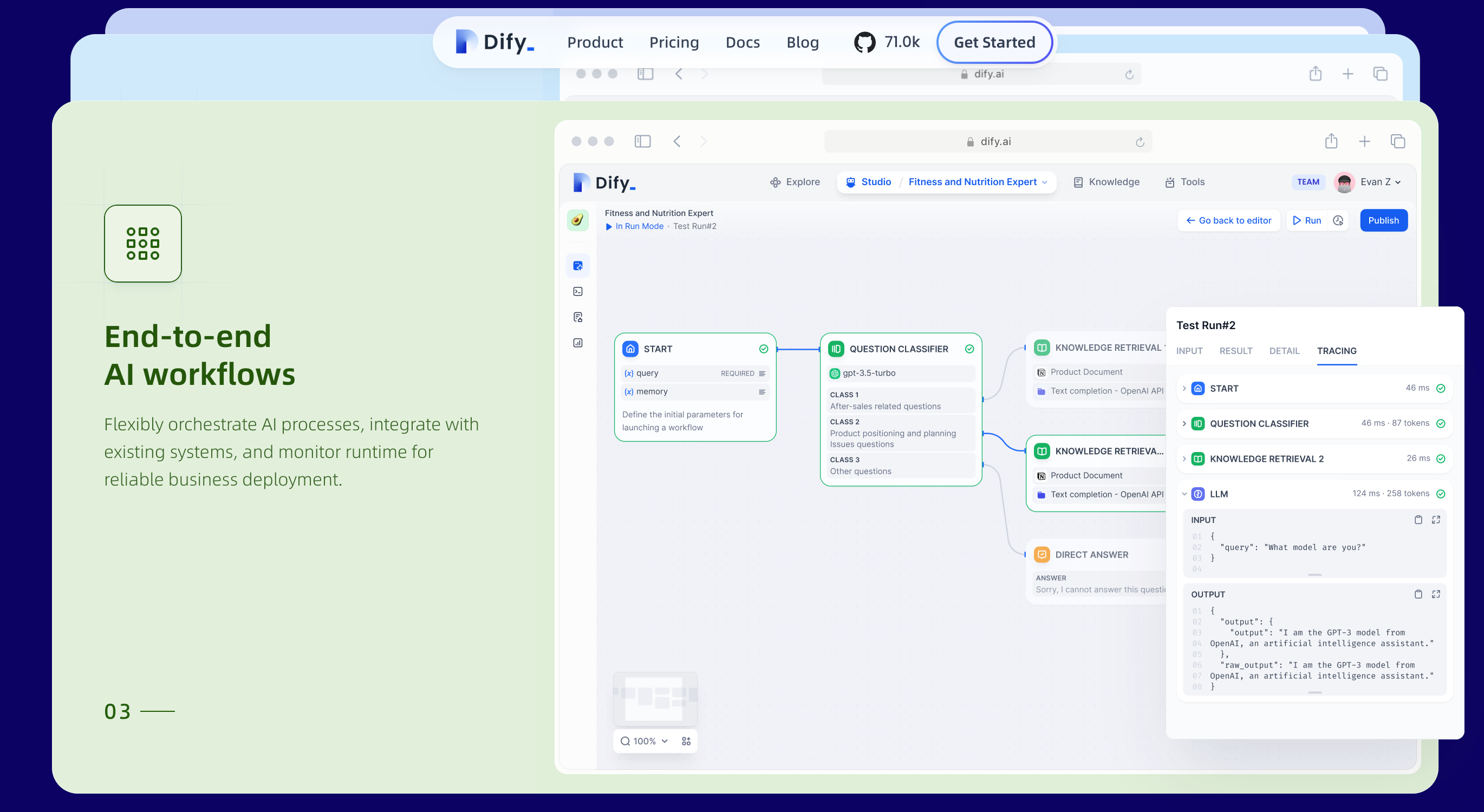Screen dimensions: 1484x812
Task: Expand the QUESTION CLASSIFIER trace row
Action: (x=1184, y=423)
